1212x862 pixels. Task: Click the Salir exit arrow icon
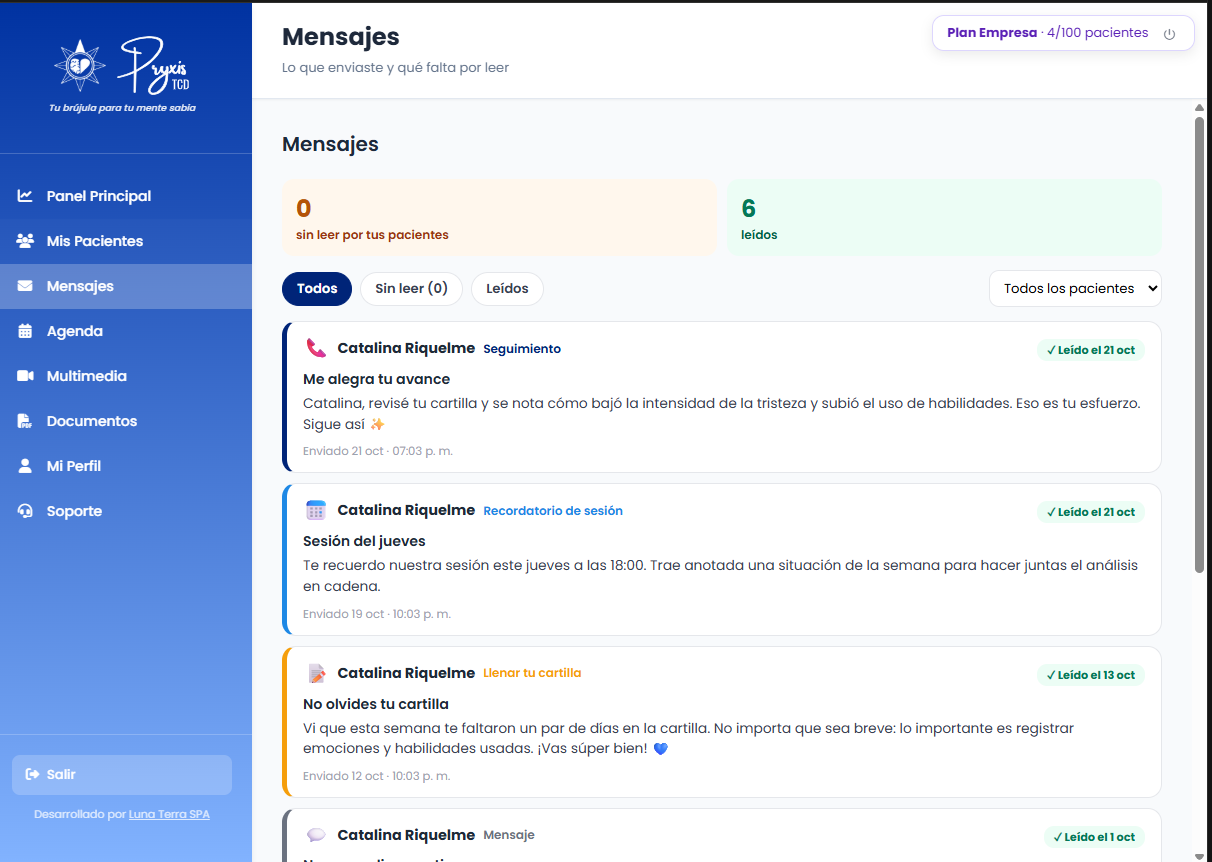click(32, 774)
